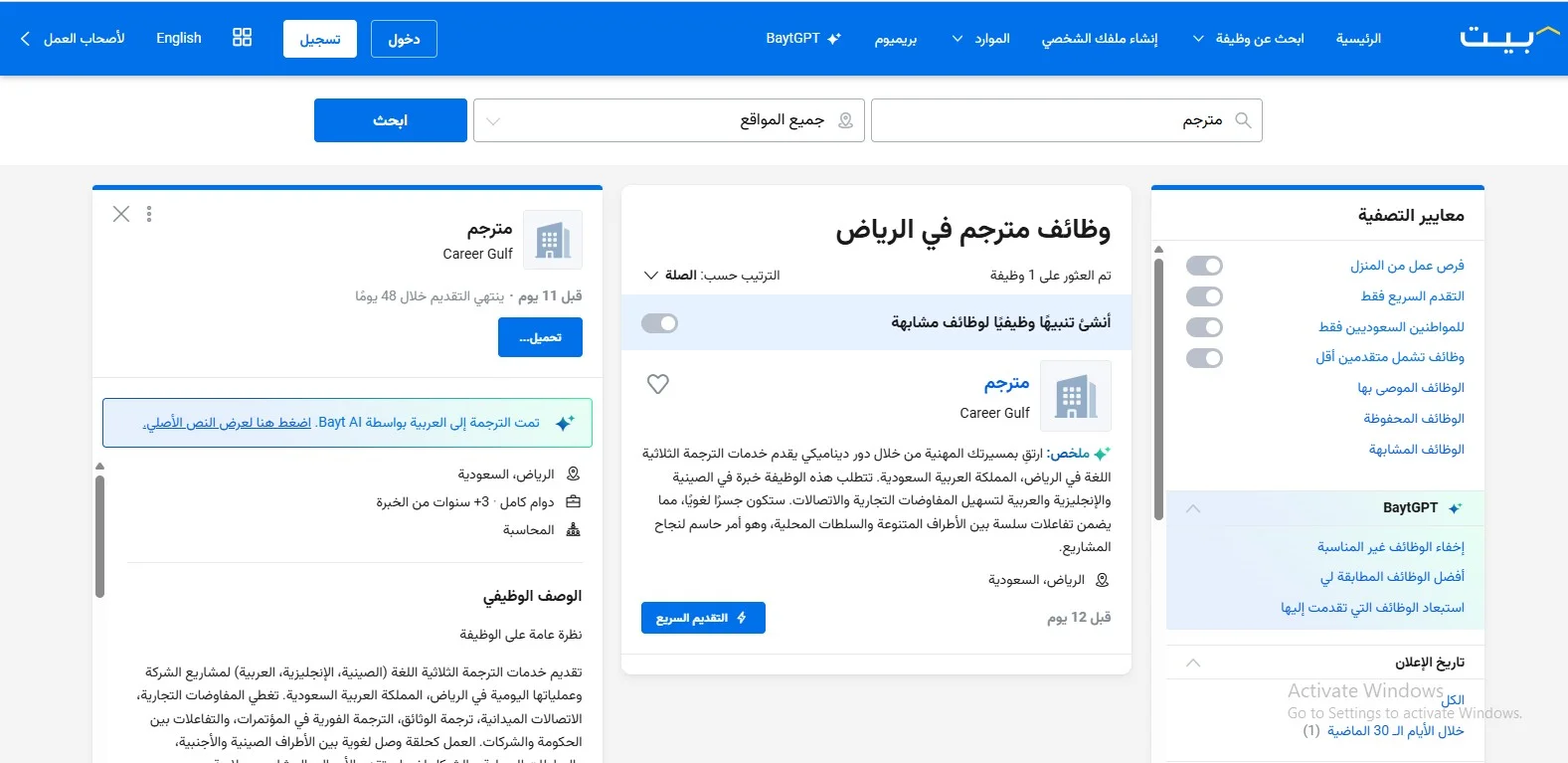The height and width of the screenshot is (763, 1568).
Task: Toggle فرص عمل من المنزل filter switch
Action: pyautogui.click(x=1204, y=266)
